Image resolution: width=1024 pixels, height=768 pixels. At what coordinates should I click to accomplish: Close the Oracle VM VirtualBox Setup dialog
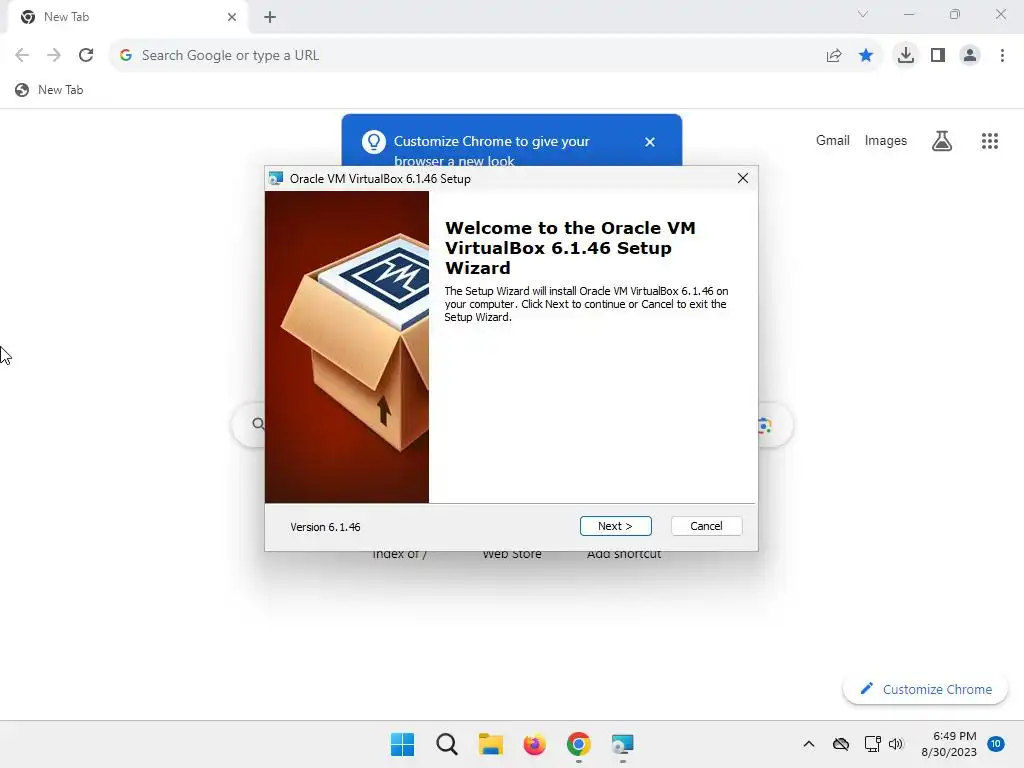click(x=743, y=178)
